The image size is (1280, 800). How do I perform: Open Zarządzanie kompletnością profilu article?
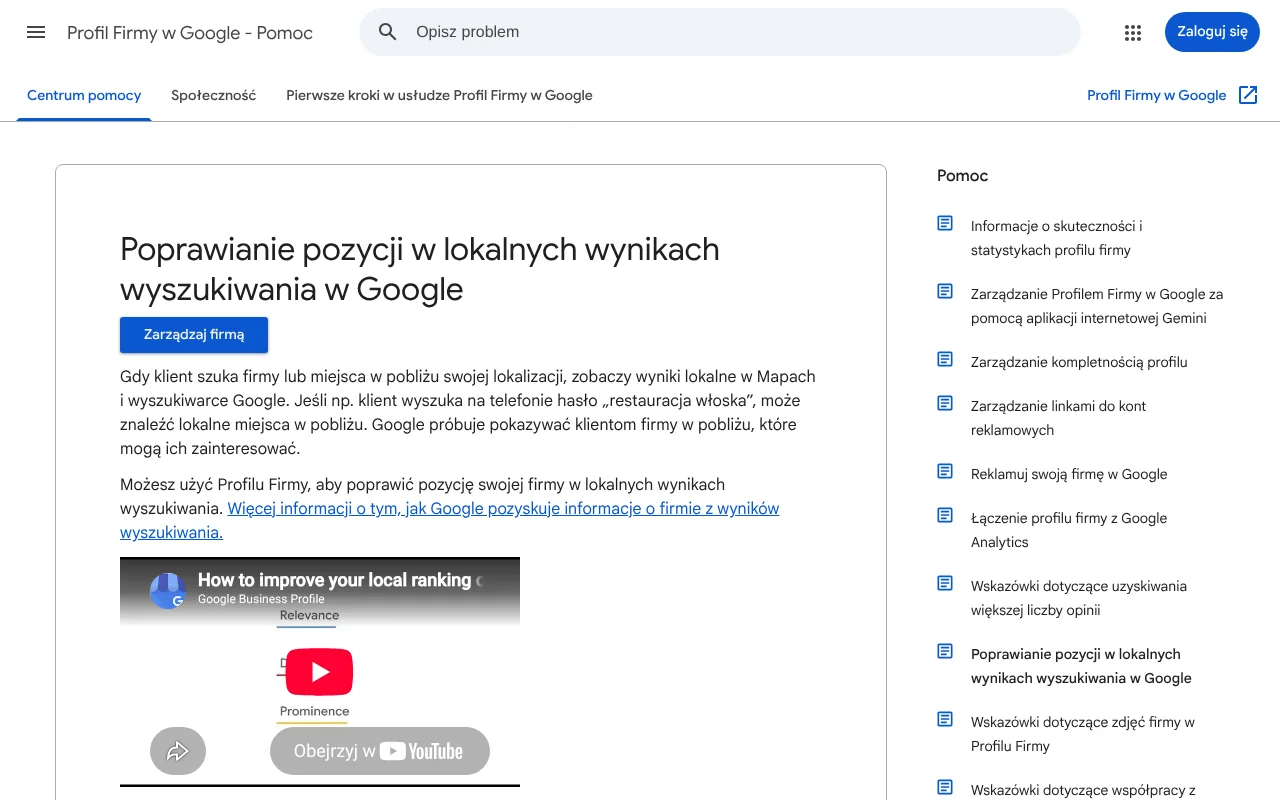point(1079,362)
